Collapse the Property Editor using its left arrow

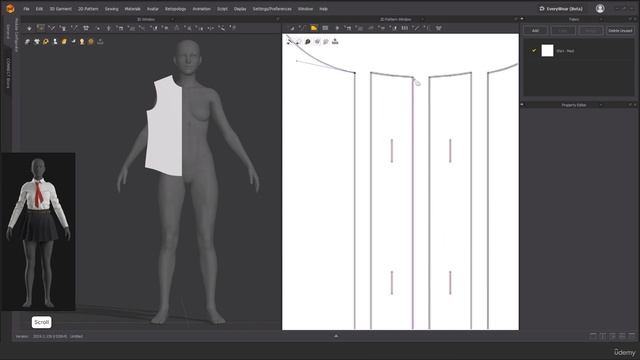click(522, 105)
